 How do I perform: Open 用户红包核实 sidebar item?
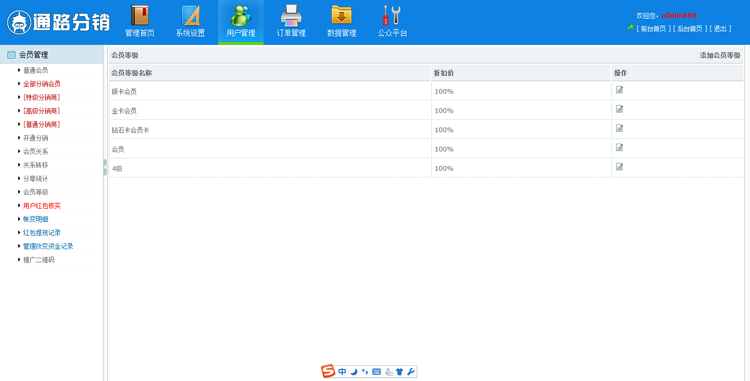point(42,206)
